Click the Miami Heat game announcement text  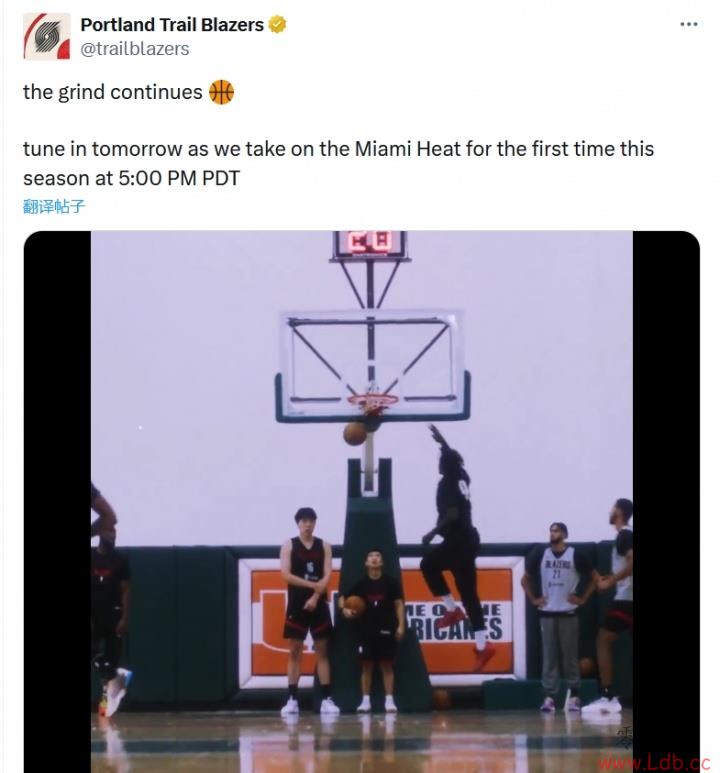pos(338,163)
